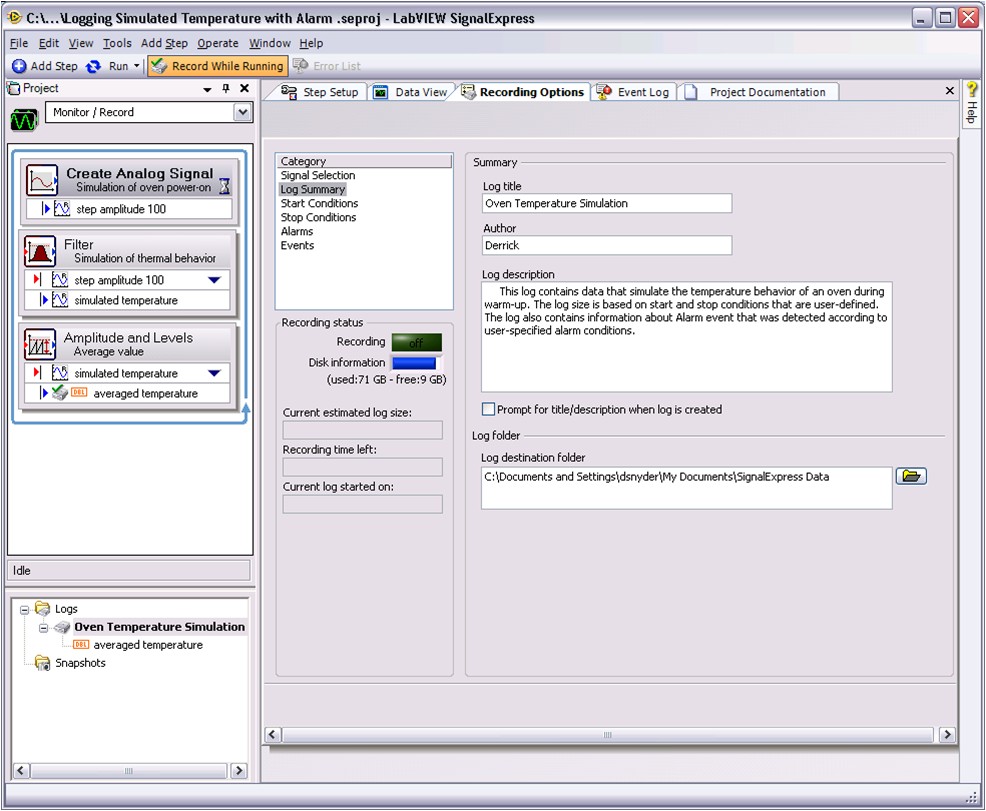Open the log destination folder browse icon

coord(910,476)
